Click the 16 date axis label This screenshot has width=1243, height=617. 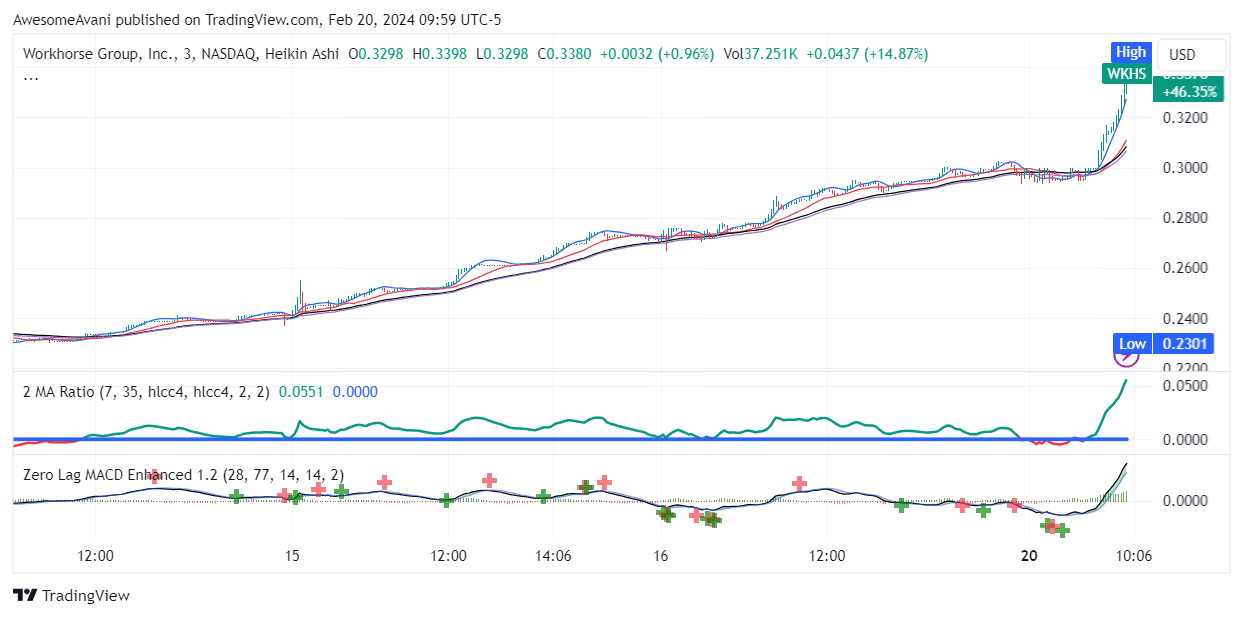click(660, 556)
